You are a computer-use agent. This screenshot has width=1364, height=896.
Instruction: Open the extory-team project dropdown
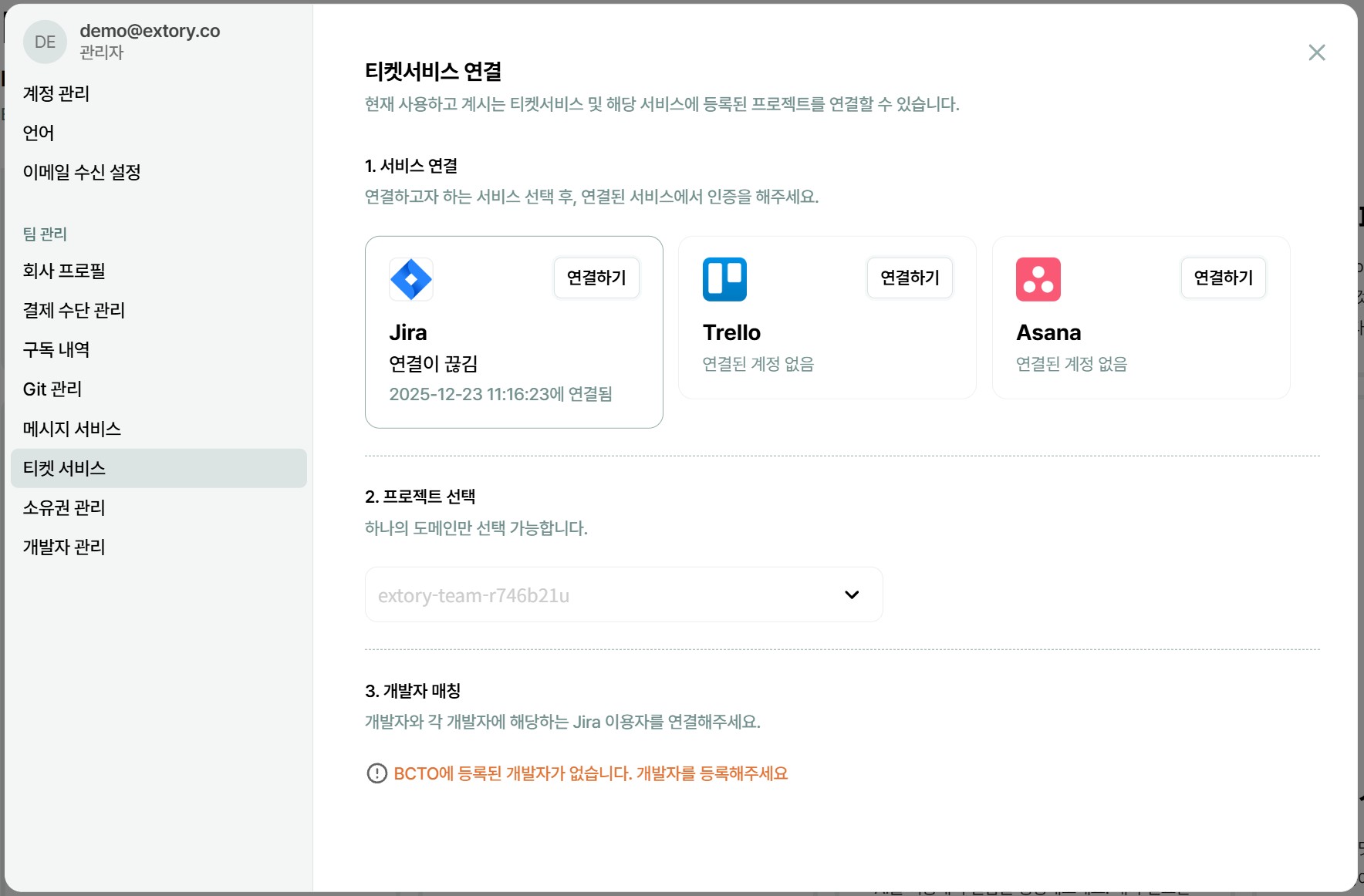click(x=602, y=595)
